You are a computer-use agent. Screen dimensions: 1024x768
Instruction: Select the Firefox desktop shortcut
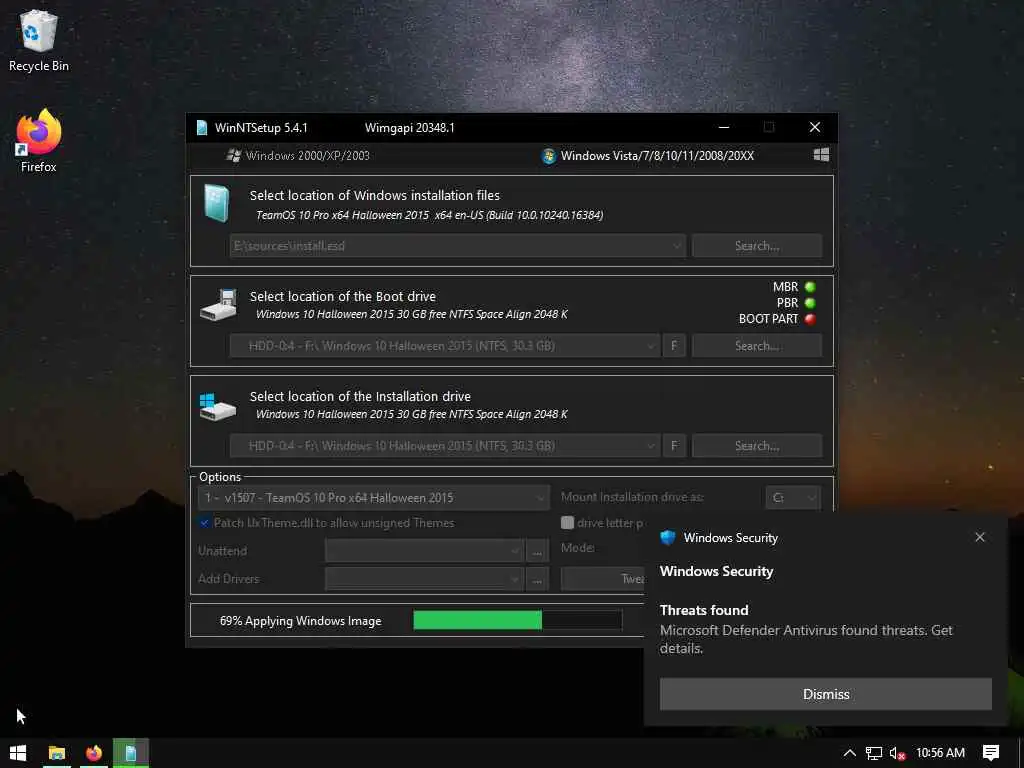(x=39, y=140)
